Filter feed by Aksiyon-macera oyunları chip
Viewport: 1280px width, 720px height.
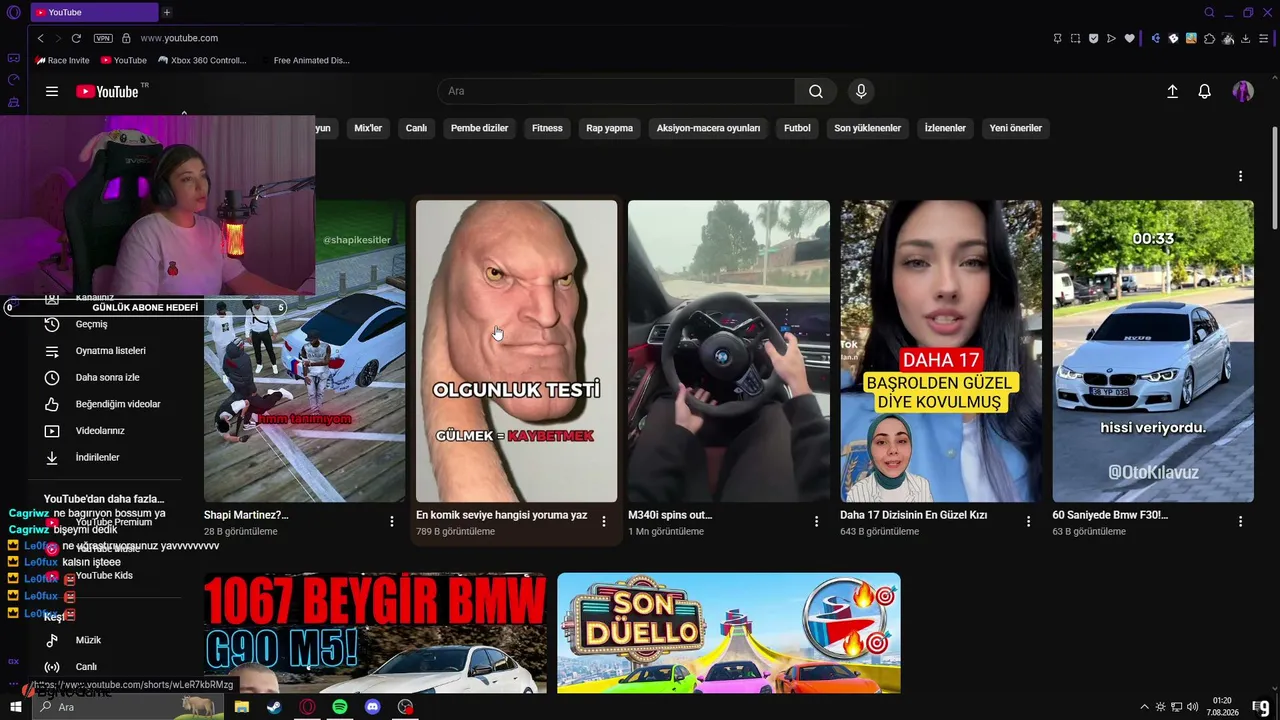click(708, 128)
